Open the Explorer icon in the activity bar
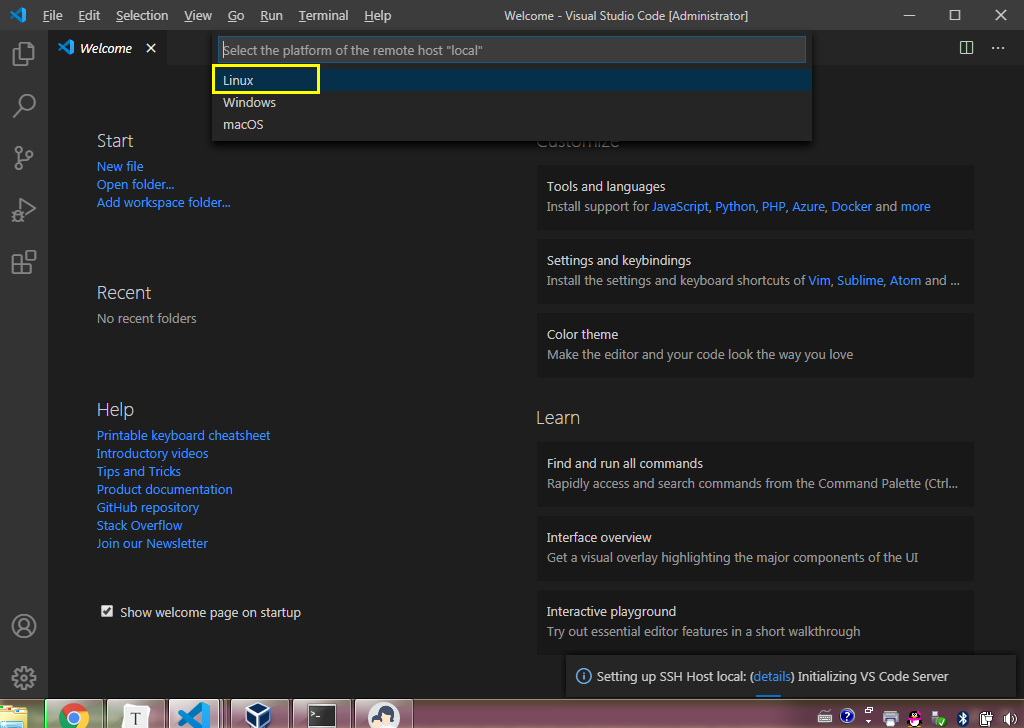Viewport: 1024px width, 728px height. coord(23,54)
